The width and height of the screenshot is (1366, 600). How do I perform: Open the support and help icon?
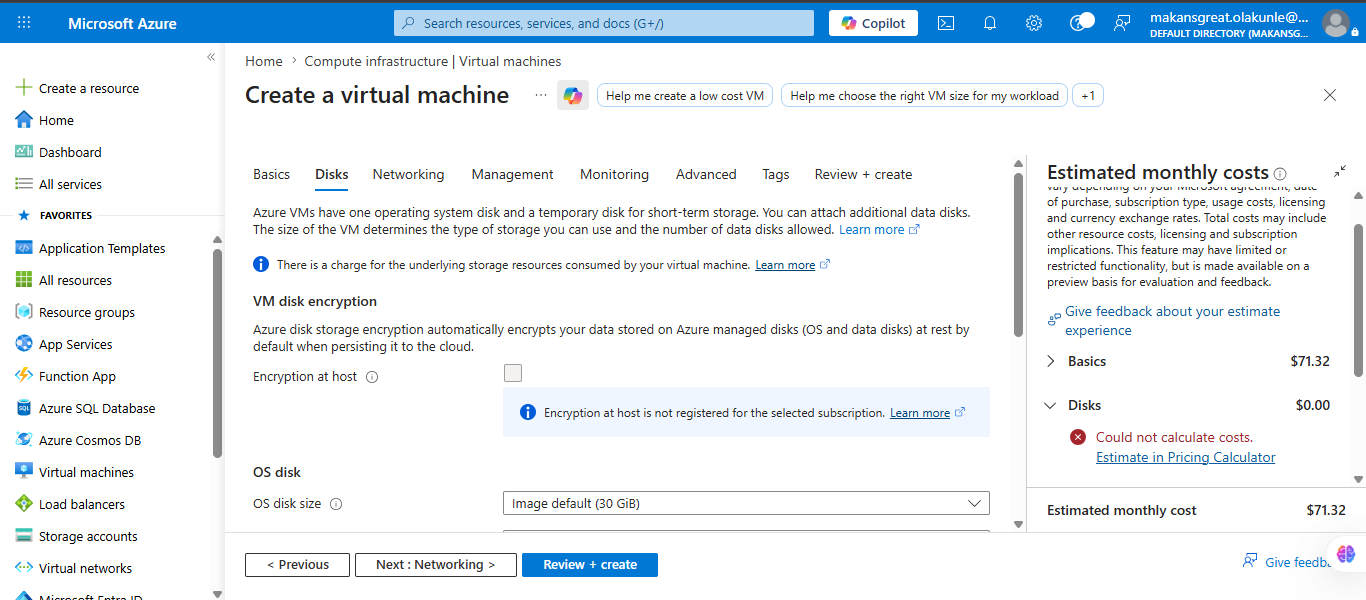coord(1081,22)
